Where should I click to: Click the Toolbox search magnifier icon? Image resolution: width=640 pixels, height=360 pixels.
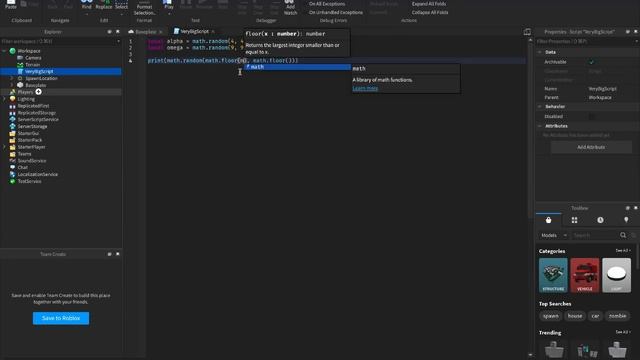(623, 235)
